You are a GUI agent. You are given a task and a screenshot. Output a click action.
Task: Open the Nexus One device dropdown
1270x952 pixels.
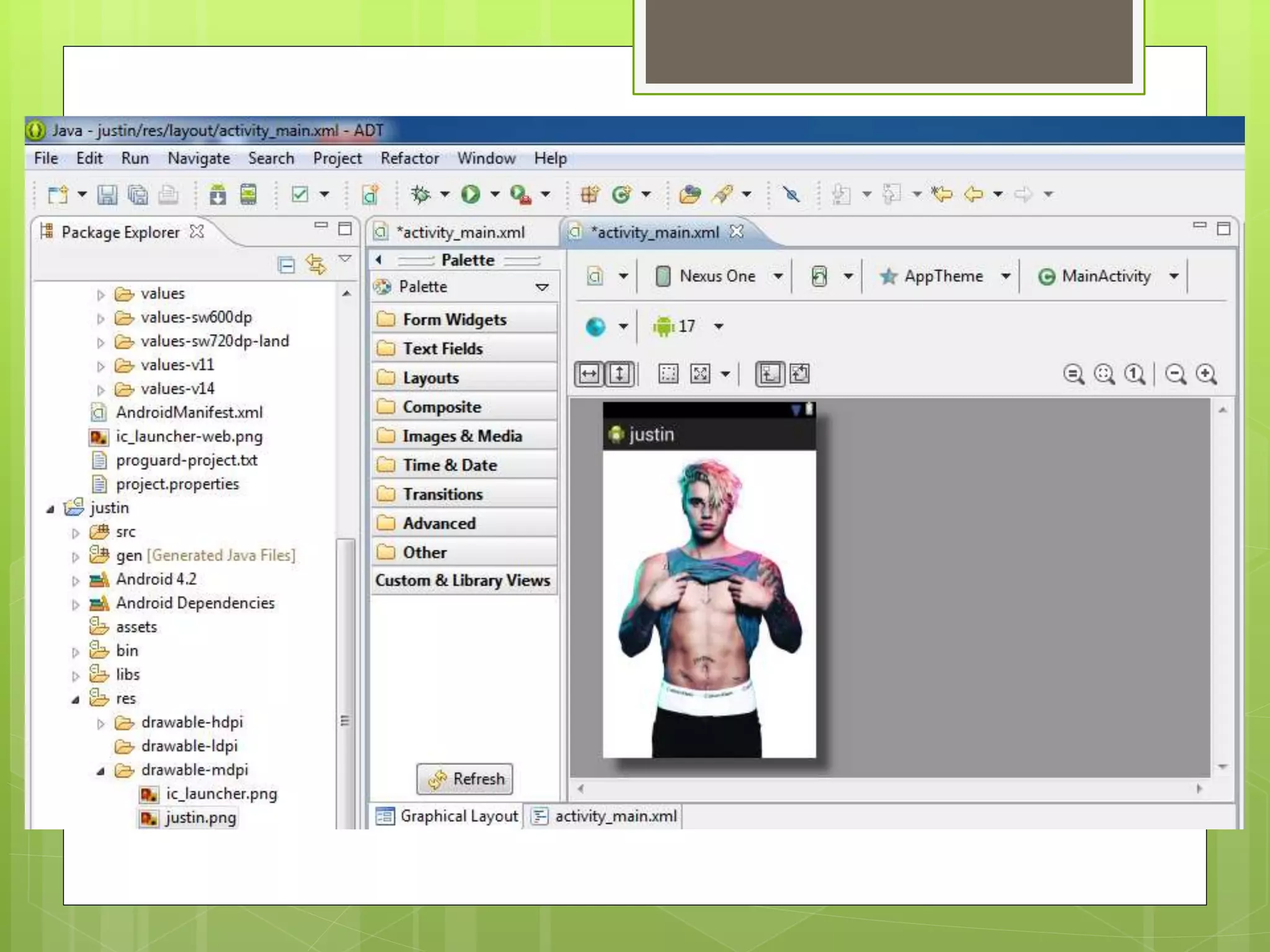(x=719, y=276)
